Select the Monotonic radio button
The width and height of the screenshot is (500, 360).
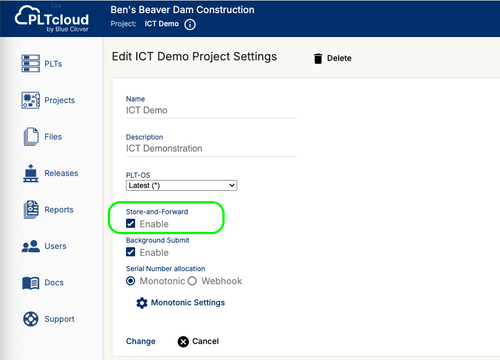[131, 281]
